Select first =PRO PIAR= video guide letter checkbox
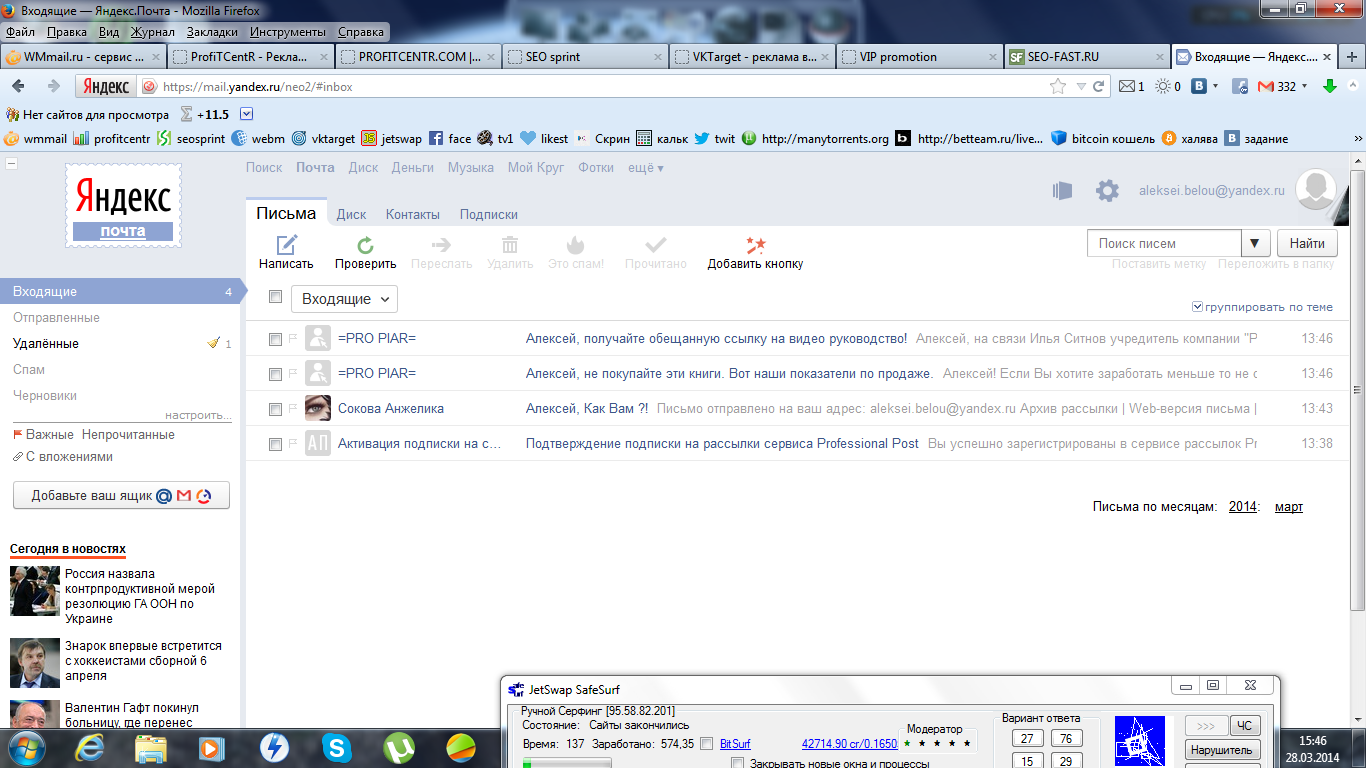The height and width of the screenshot is (768, 1366). [x=276, y=339]
